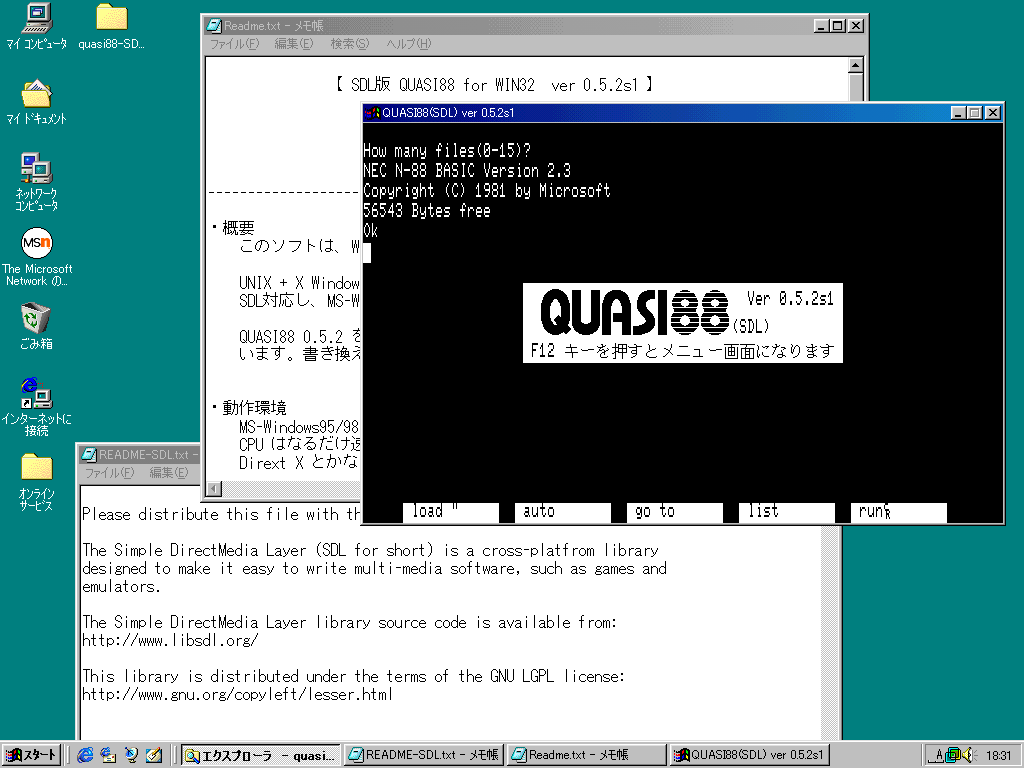Click 'NEC N-88 BASIC Version 2.3' text
Viewport: 1024px width, 768px height.
[x=467, y=170]
